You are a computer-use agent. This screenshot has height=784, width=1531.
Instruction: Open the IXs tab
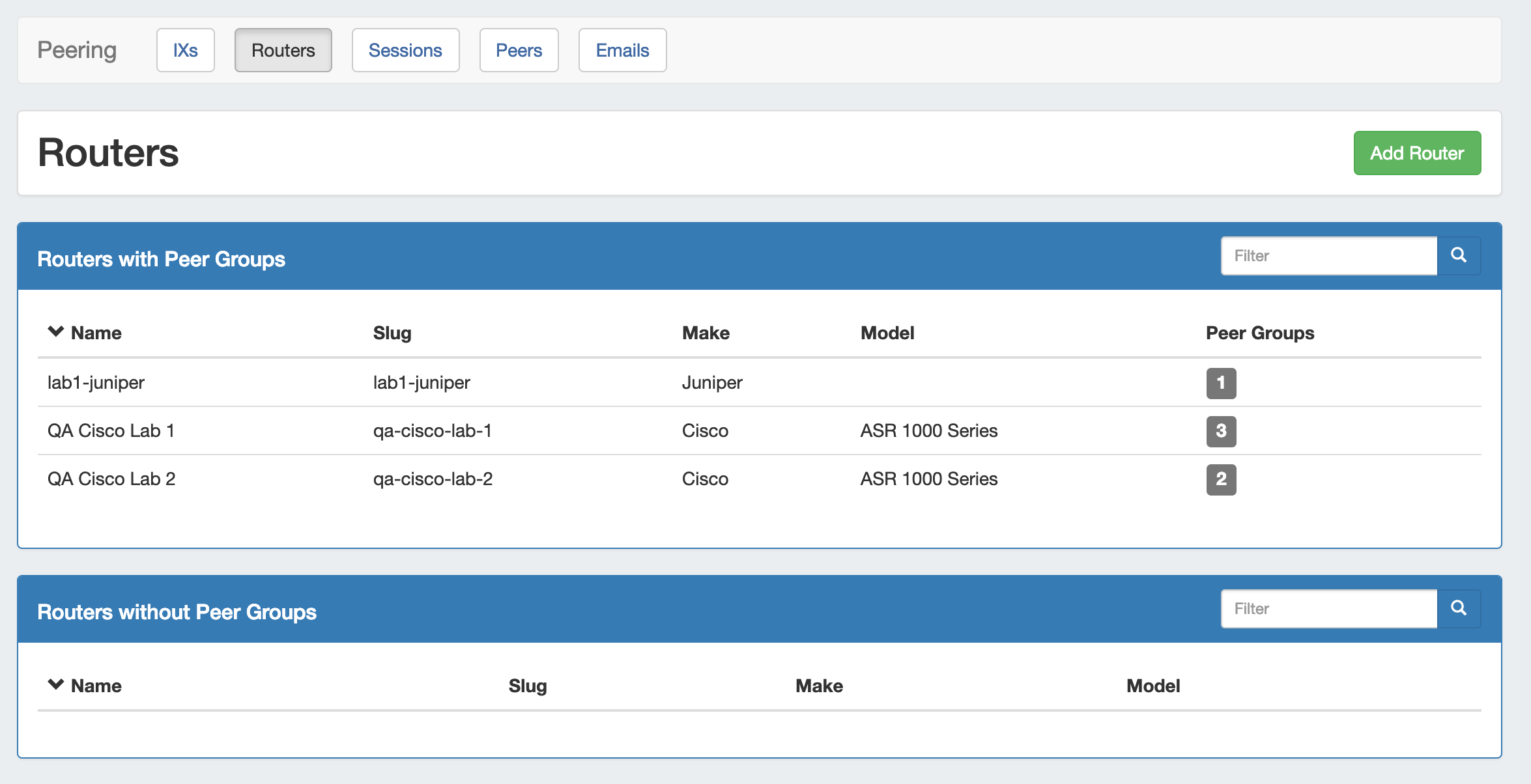[x=185, y=50]
